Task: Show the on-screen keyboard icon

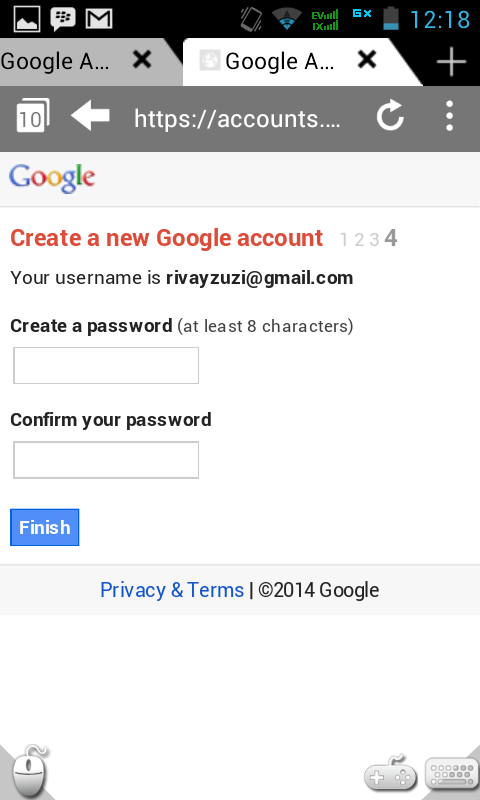Action: [451, 773]
